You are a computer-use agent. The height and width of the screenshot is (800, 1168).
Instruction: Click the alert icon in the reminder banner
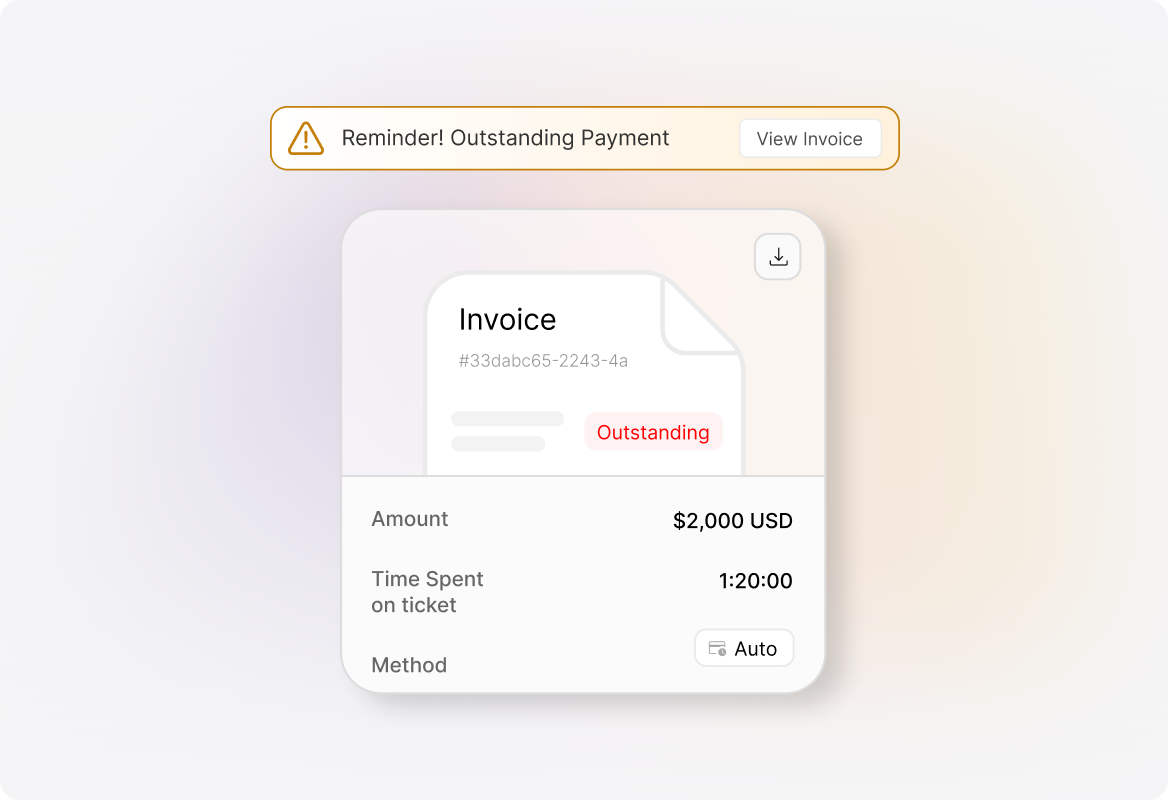point(307,138)
